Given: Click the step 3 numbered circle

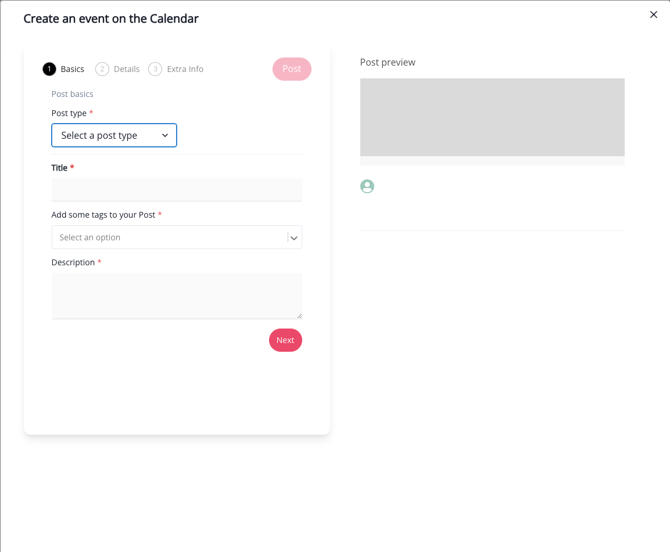Looking at the screenshot, I should tap(155, 69).
